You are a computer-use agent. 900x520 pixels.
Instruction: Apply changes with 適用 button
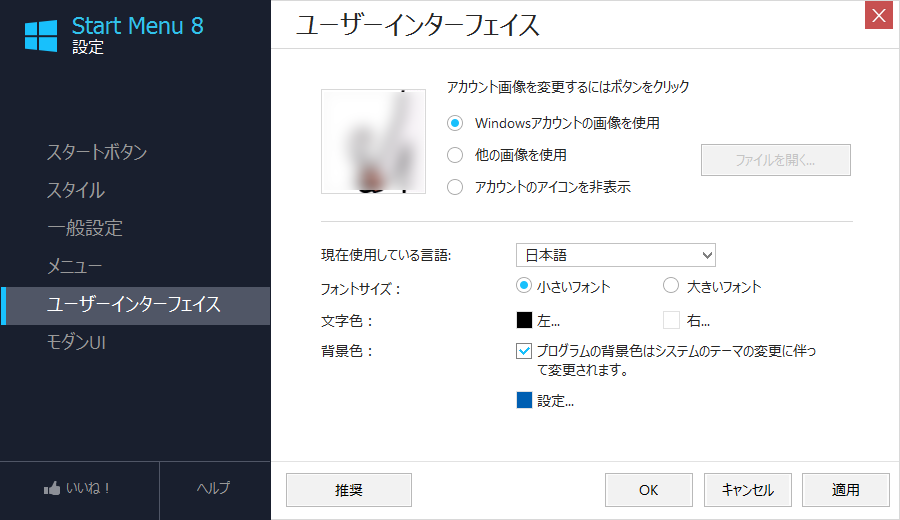845,490
